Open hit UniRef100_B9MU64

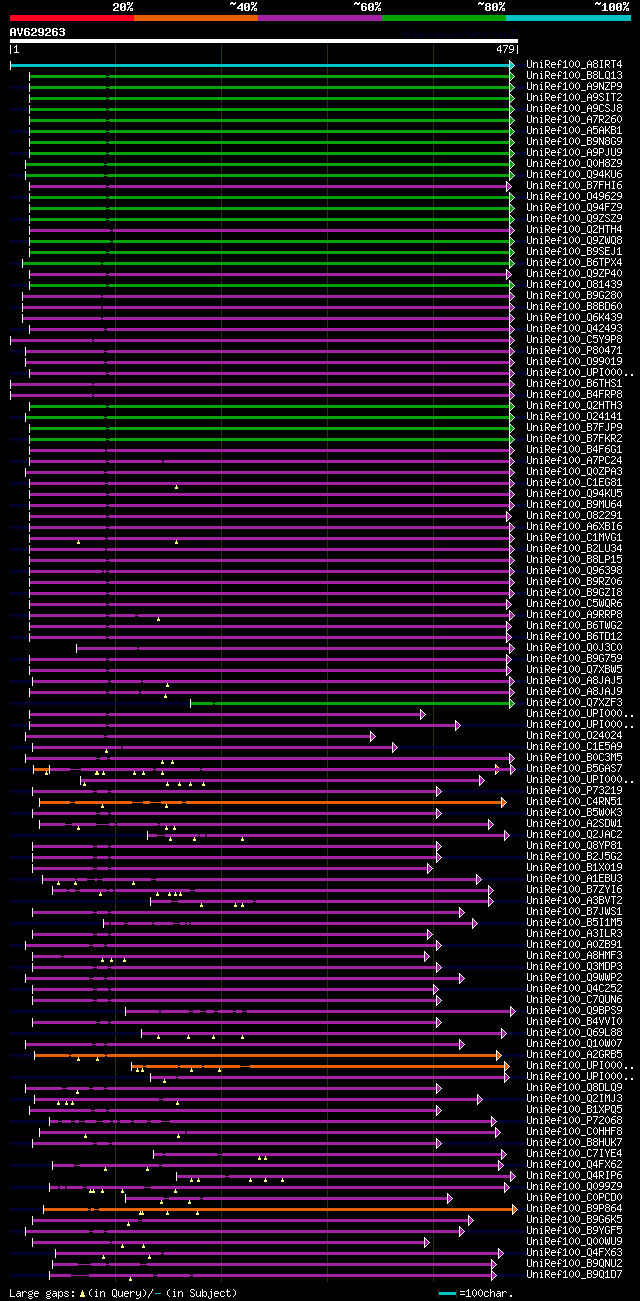tap(574, 504)
